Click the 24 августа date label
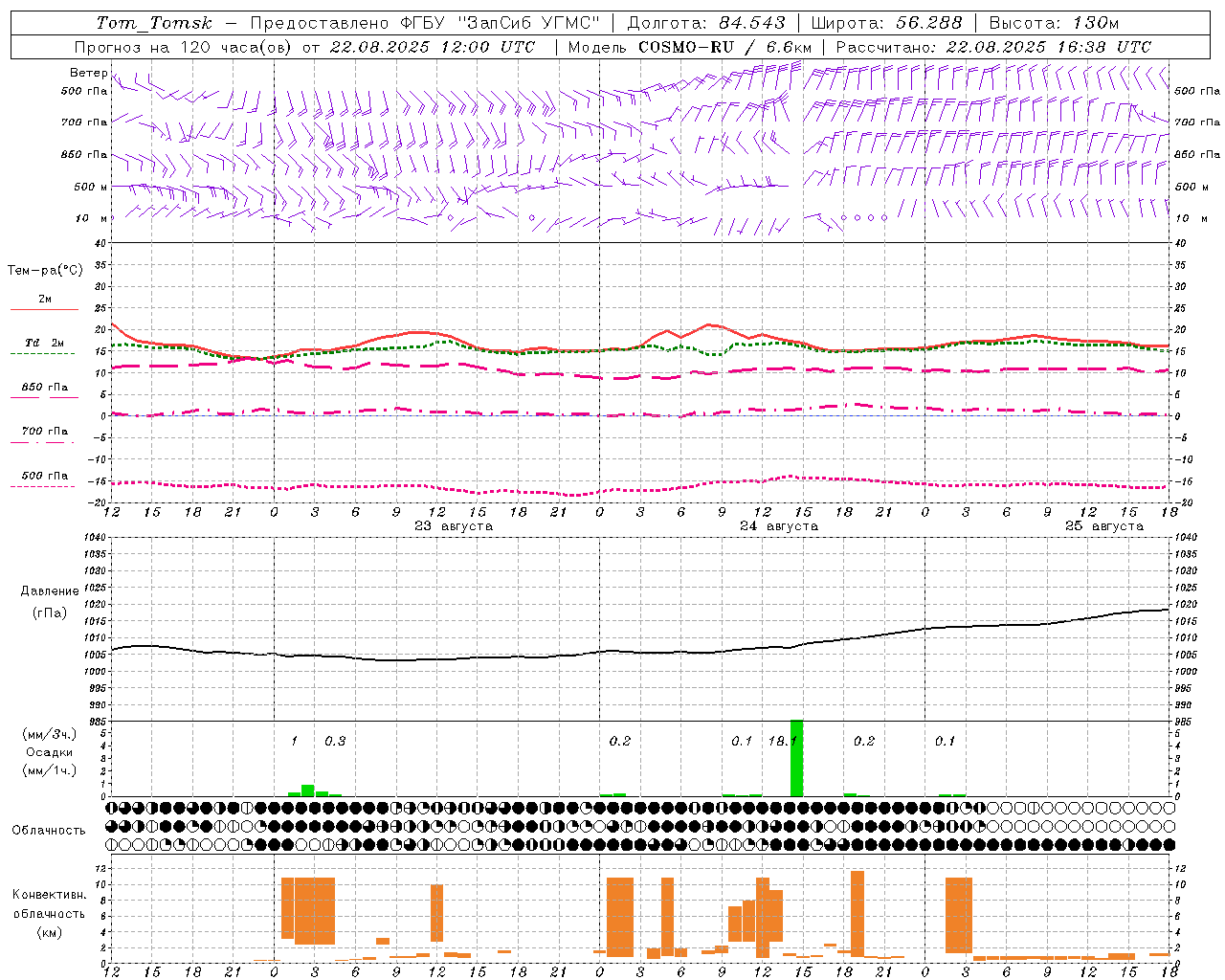 coord(779,526)
